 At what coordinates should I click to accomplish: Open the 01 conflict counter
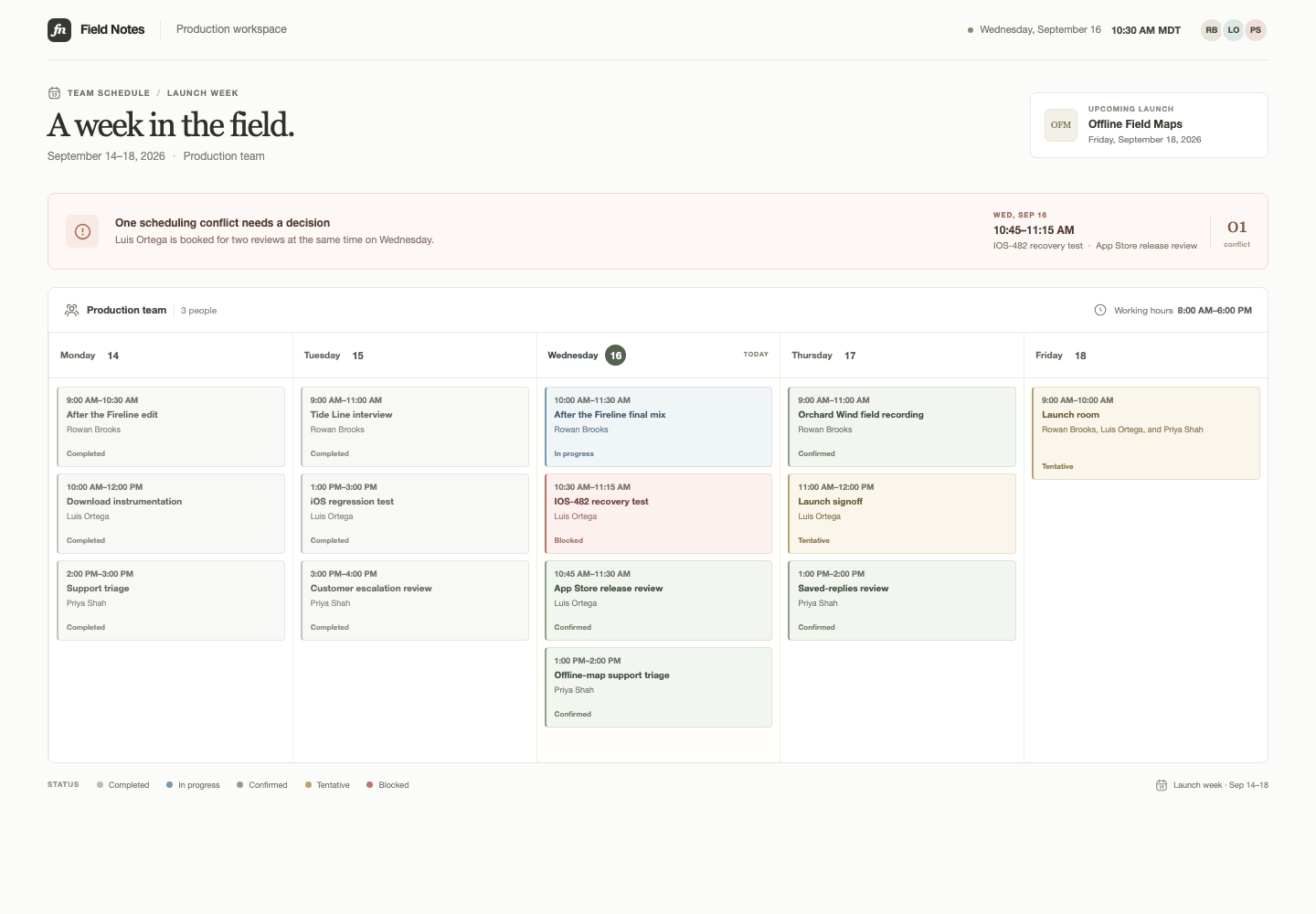pos(1237,232)
